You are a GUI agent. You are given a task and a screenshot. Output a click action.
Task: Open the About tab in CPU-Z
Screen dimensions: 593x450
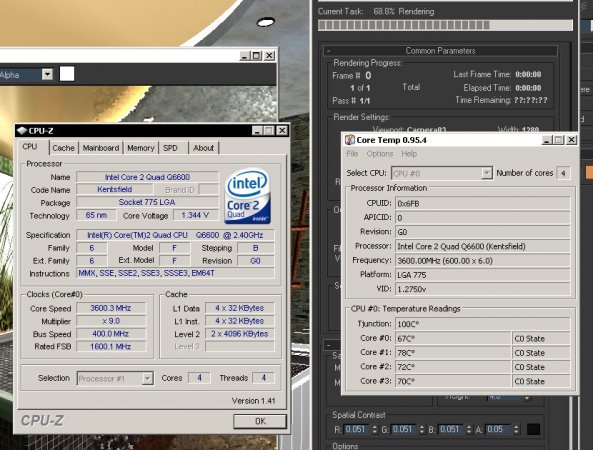[x=203, y=148]
